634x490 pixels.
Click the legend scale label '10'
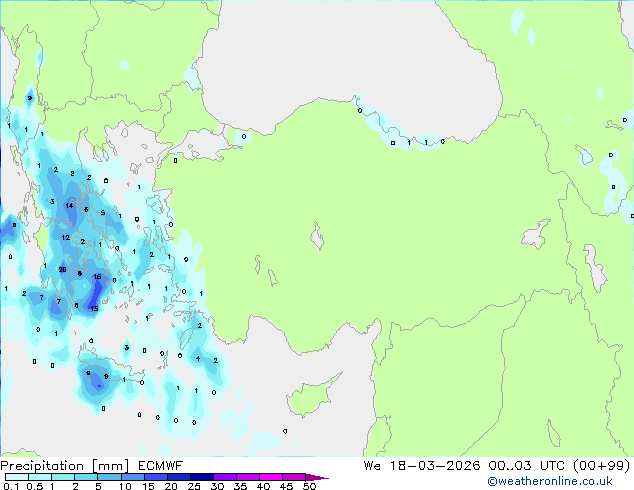125,486
